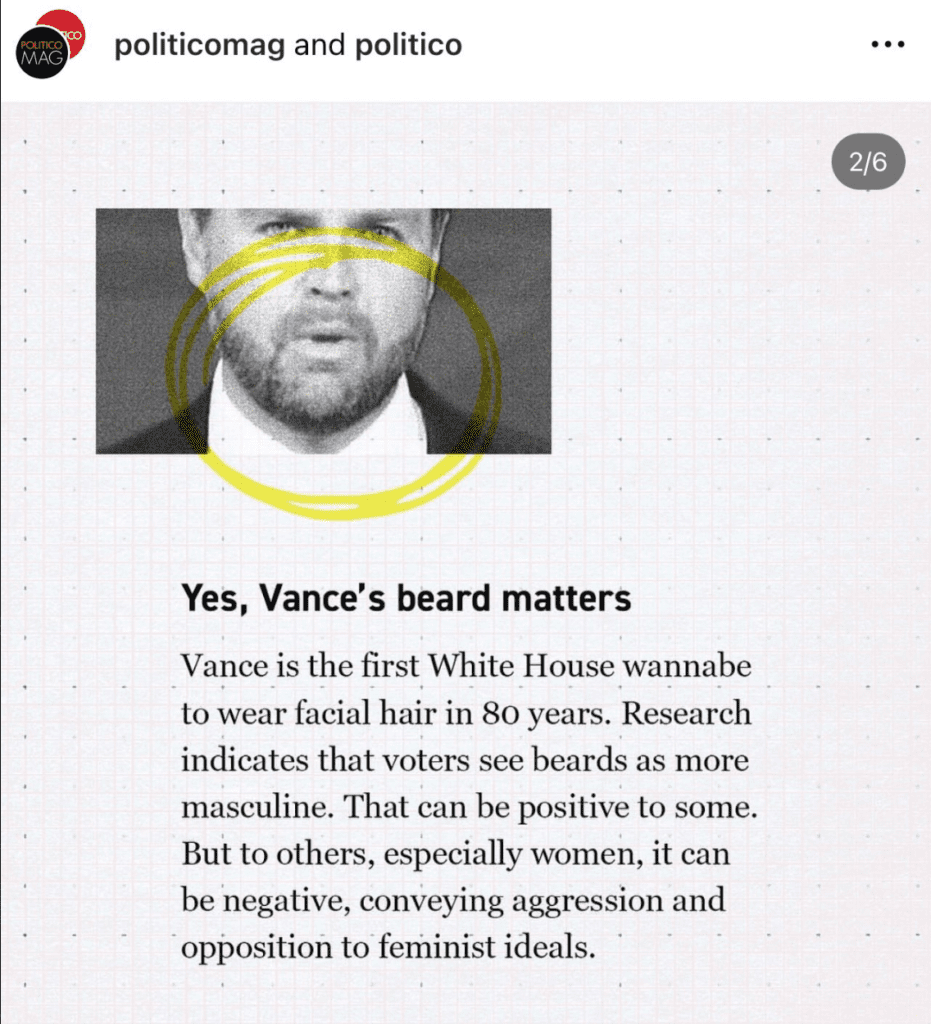Open the politicomag profile username link
The image size is (931, 1024).
tap(199, 45)
